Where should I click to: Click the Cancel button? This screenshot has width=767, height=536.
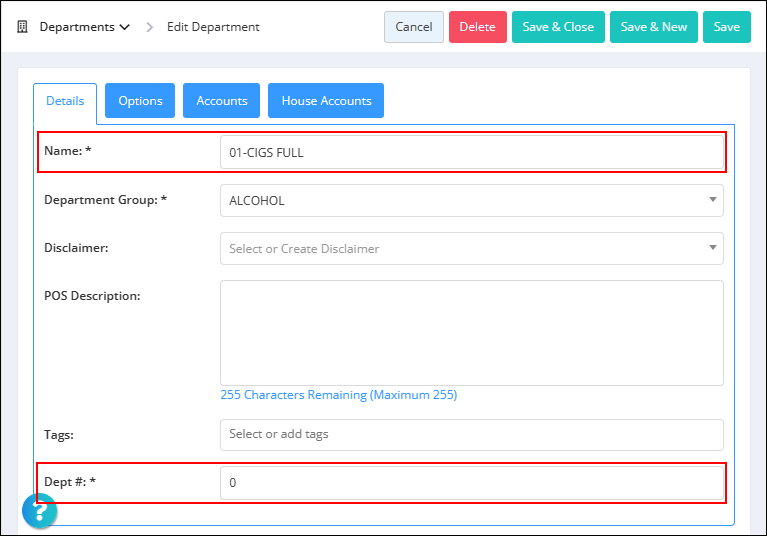[414, 27]
